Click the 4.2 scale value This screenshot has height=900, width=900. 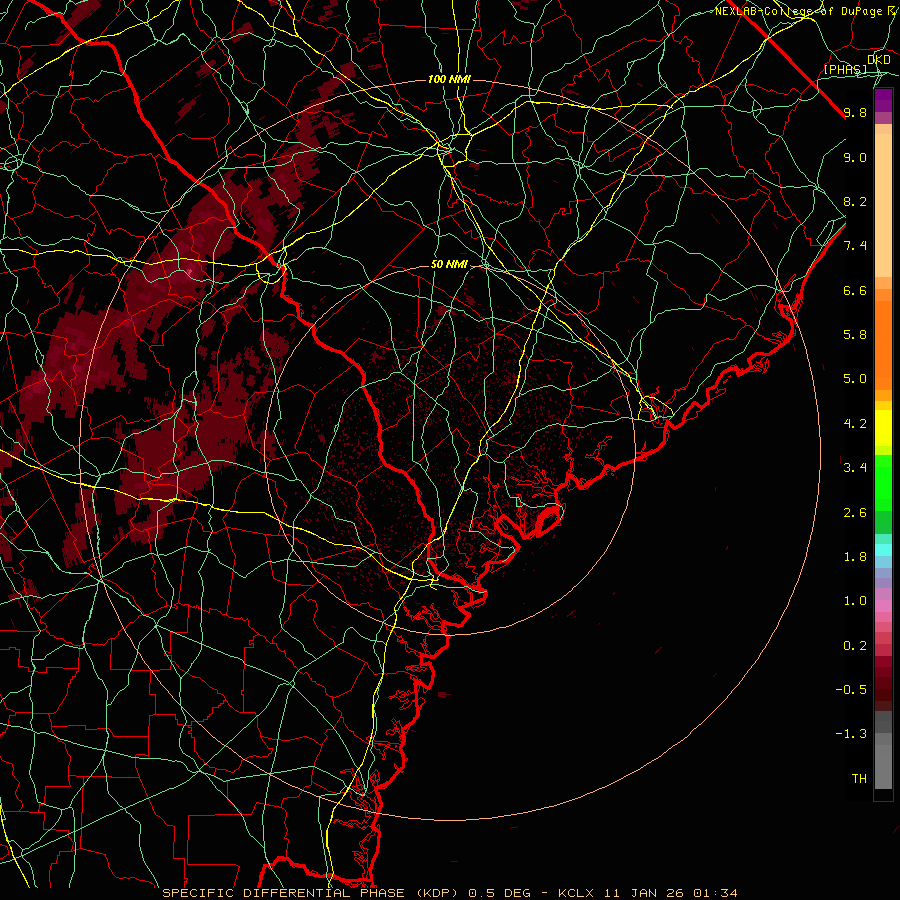[x=855, y=424]
